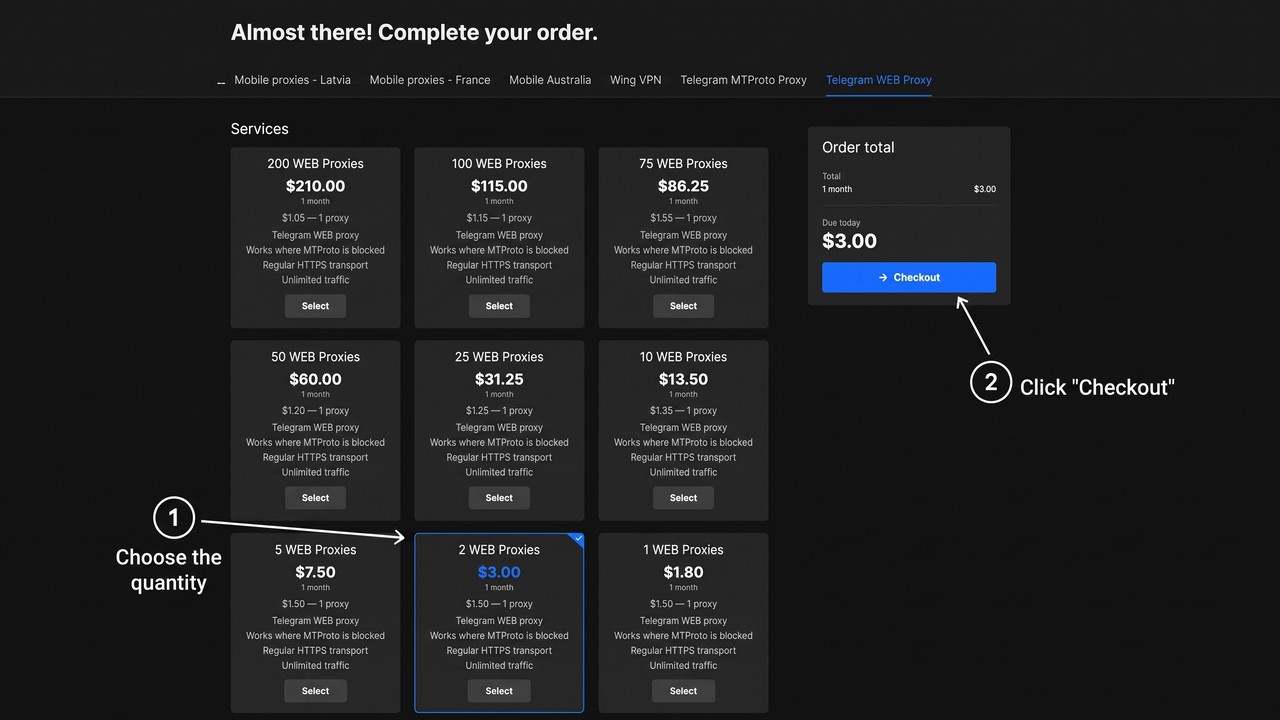Click the $86.25 price
Image resolution: width=1280 pixels, height=720 pixels.
(x=683, y=186)
